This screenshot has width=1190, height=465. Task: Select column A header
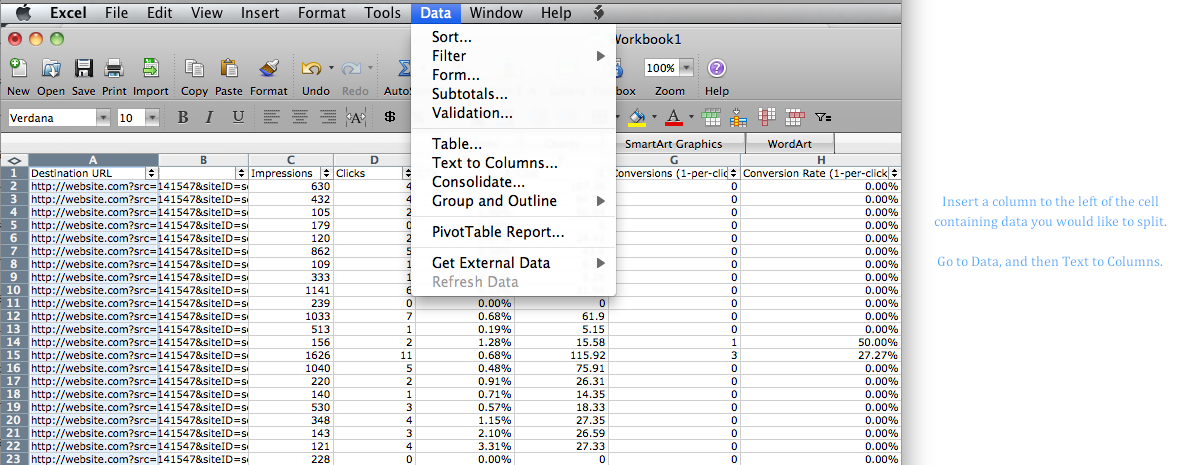pos(93,160)
